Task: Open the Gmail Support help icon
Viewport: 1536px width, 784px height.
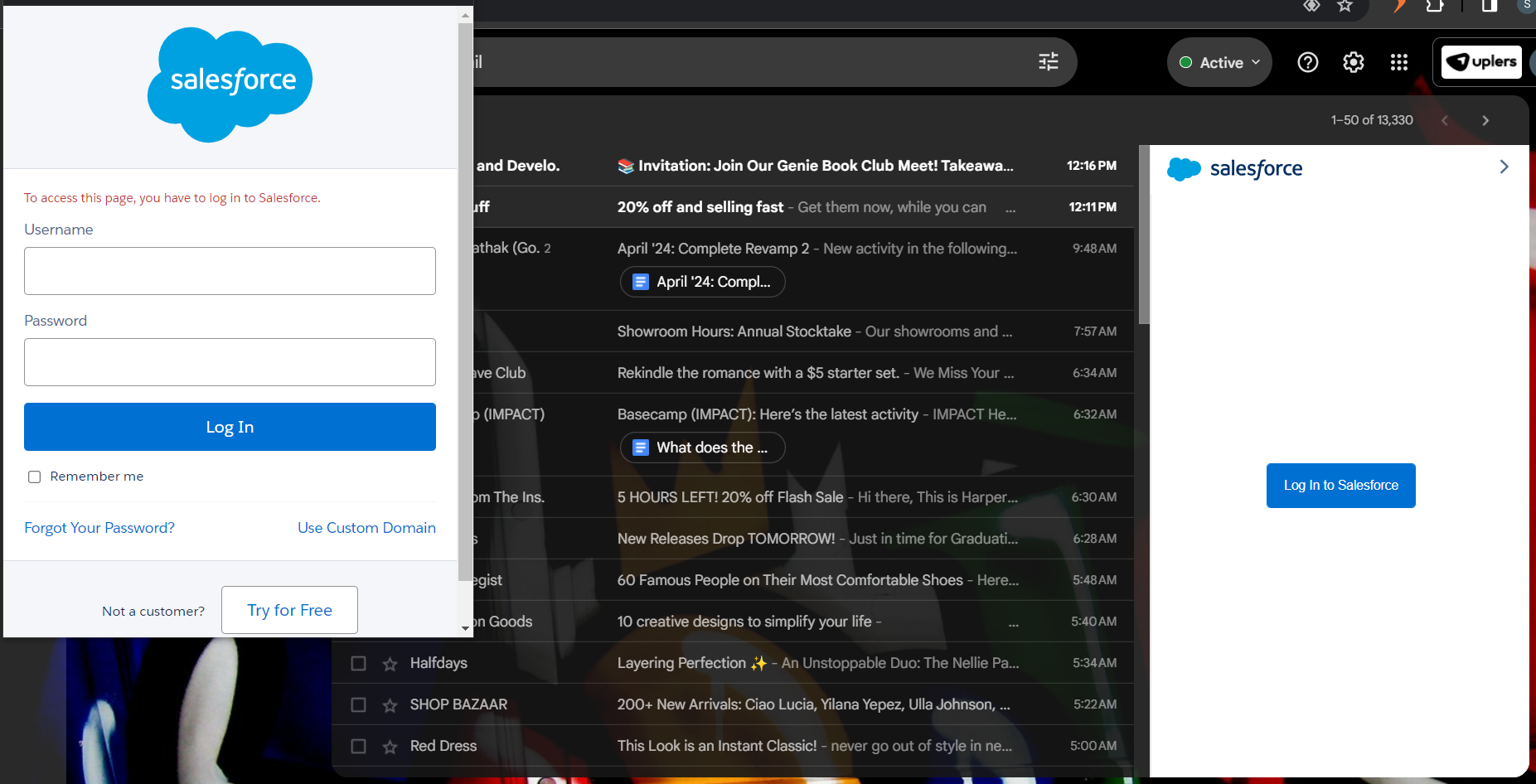Action: click(x=1308, y=62)
